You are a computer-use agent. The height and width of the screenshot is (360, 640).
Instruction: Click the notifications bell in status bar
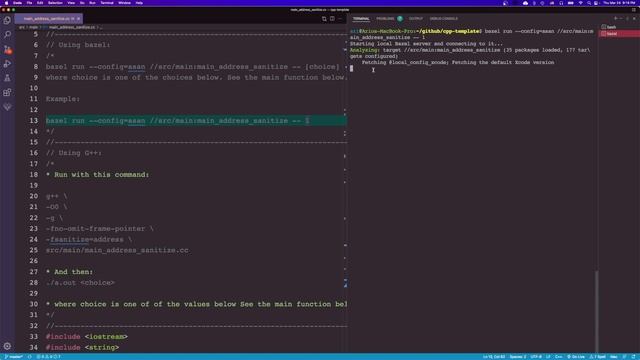[633, 357]
